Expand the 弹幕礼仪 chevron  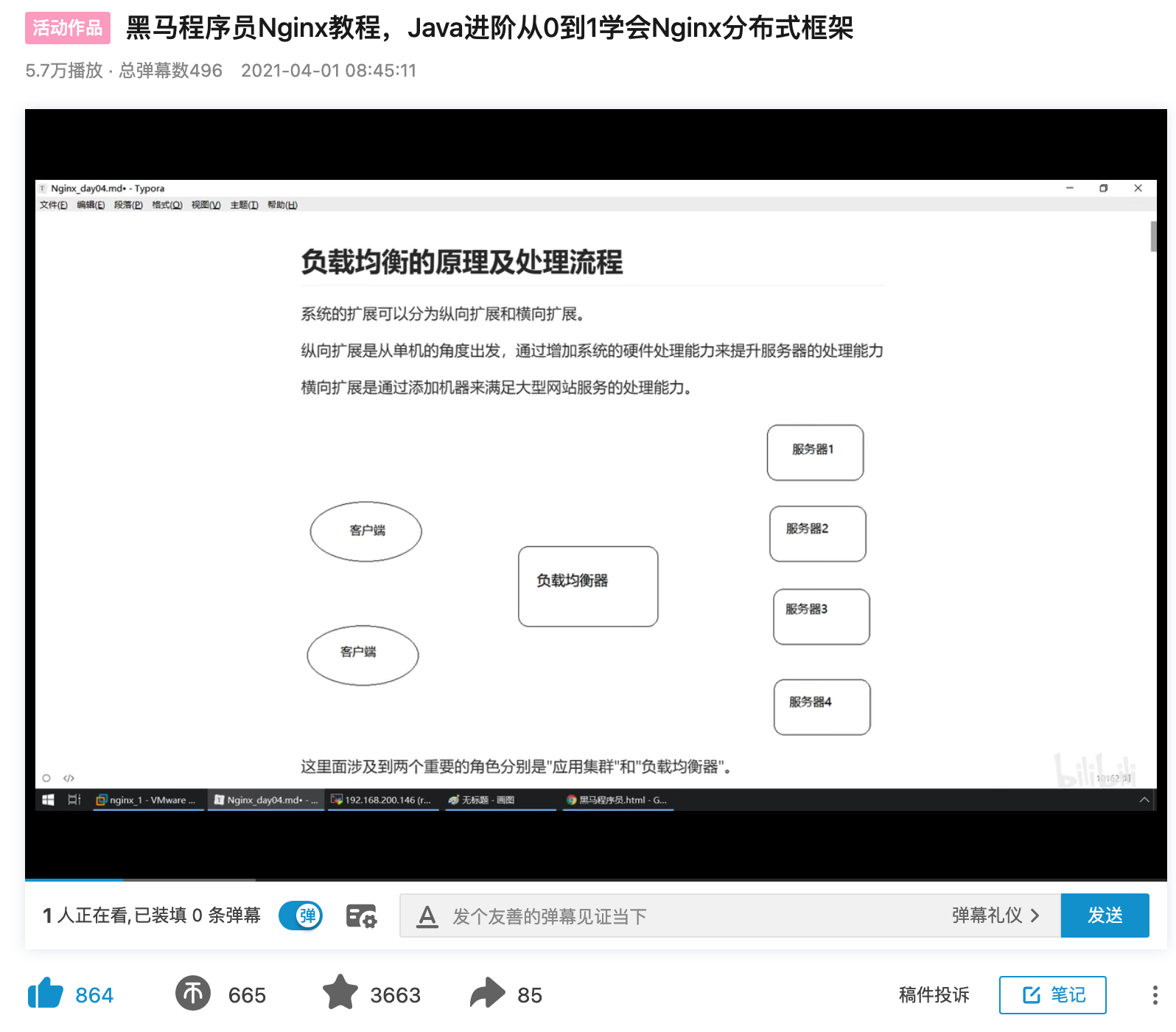(x=1035, y=916)
